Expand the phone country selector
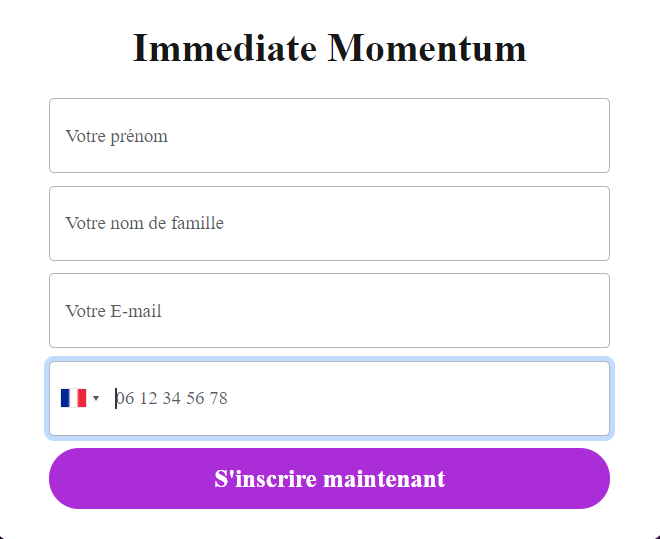660x539 pixels. coord(80,398)
